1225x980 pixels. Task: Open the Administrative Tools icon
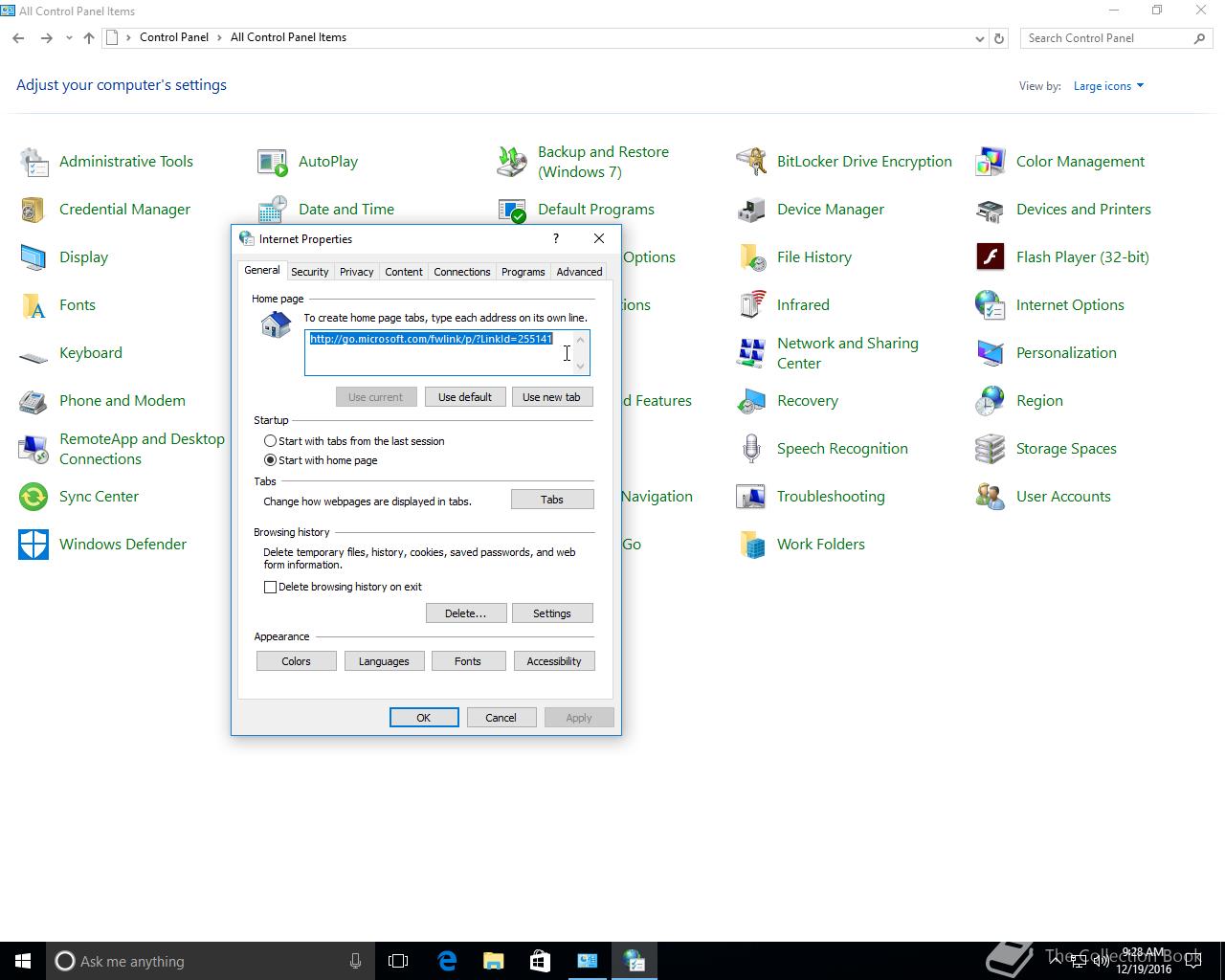(33, 162)
